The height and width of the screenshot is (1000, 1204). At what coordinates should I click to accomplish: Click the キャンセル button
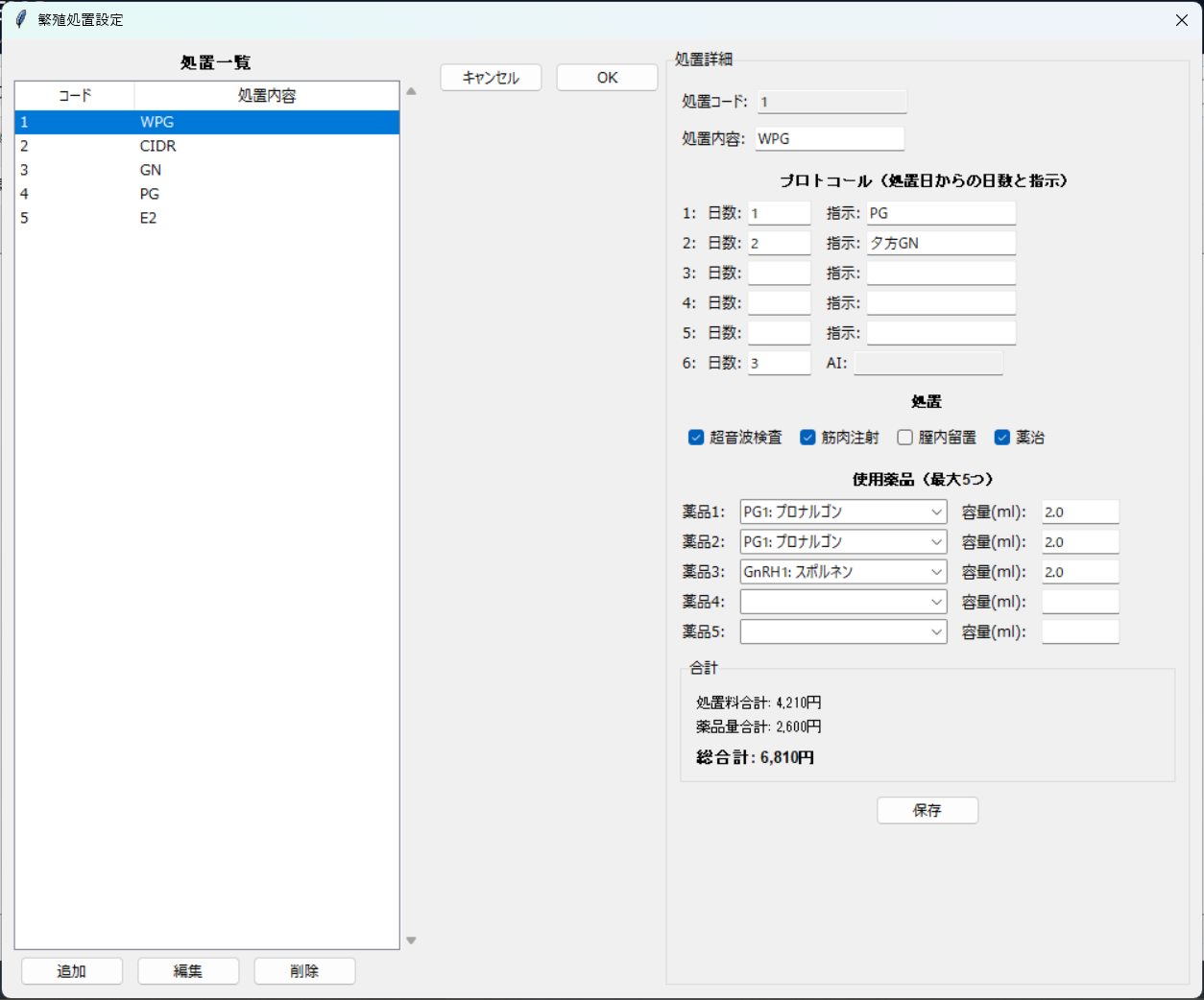click(491, 78)
